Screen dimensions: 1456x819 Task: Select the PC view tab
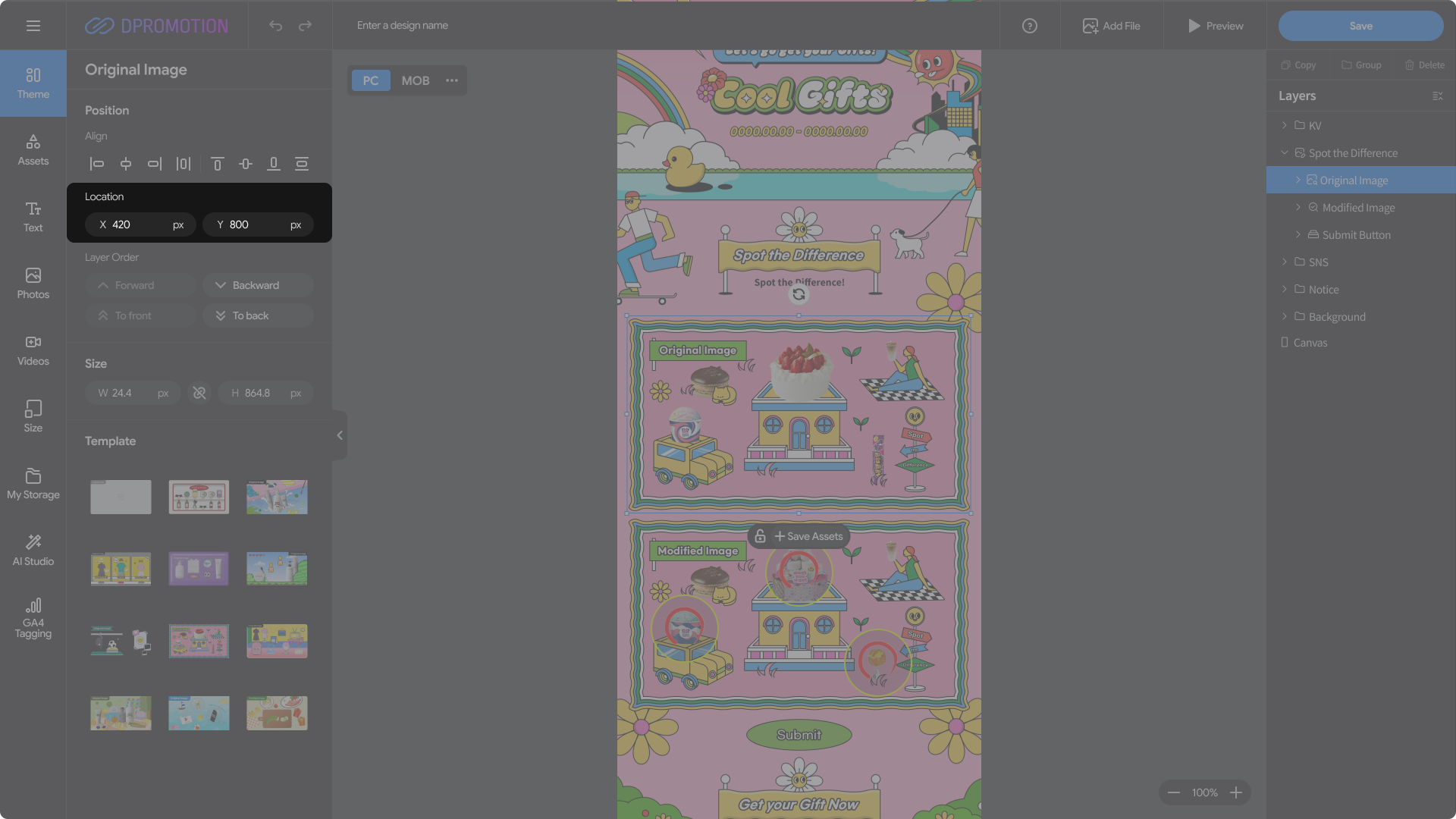click(x=370, y=80)
